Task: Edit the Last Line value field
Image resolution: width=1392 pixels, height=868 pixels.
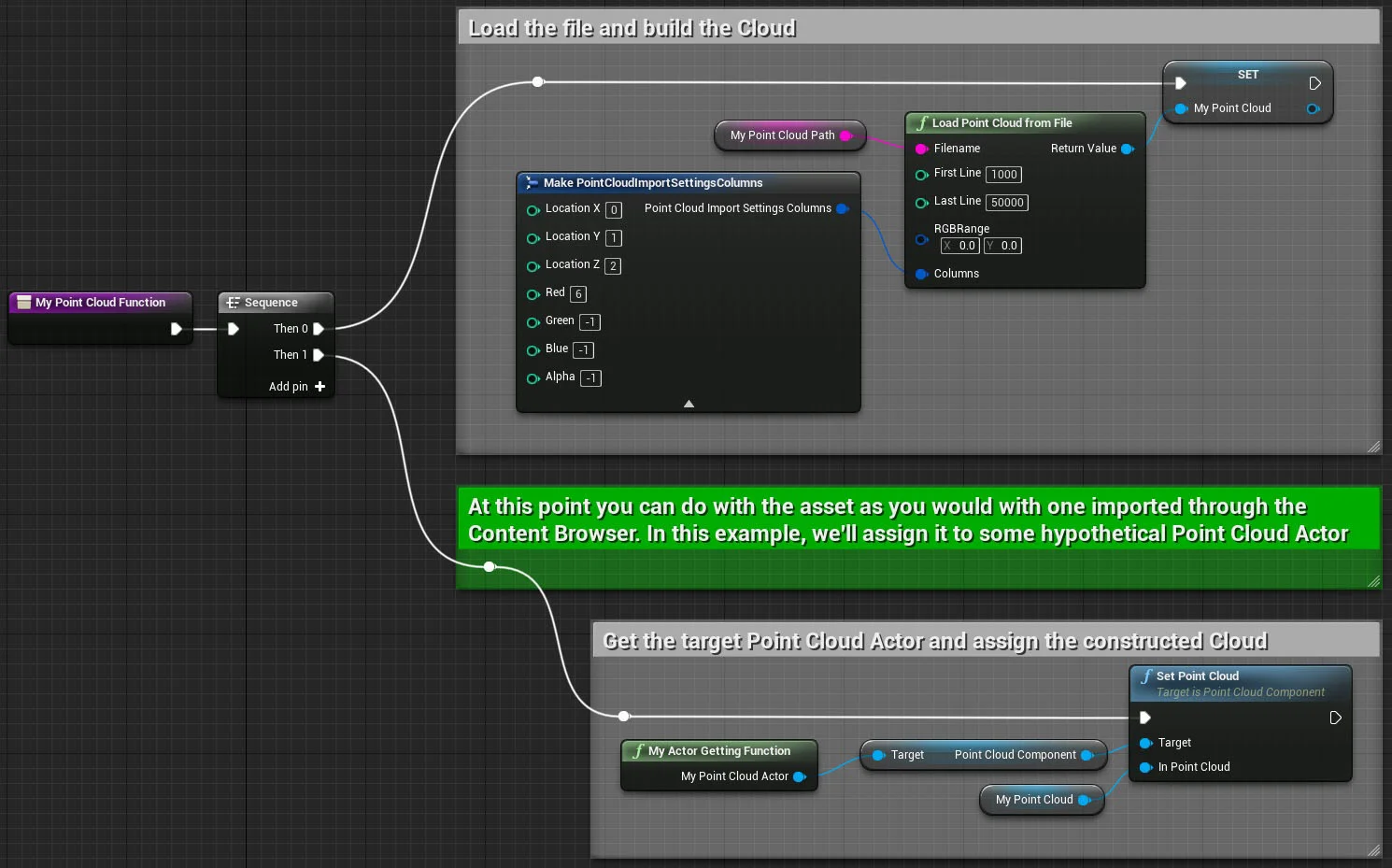Action: (1007, 203)
